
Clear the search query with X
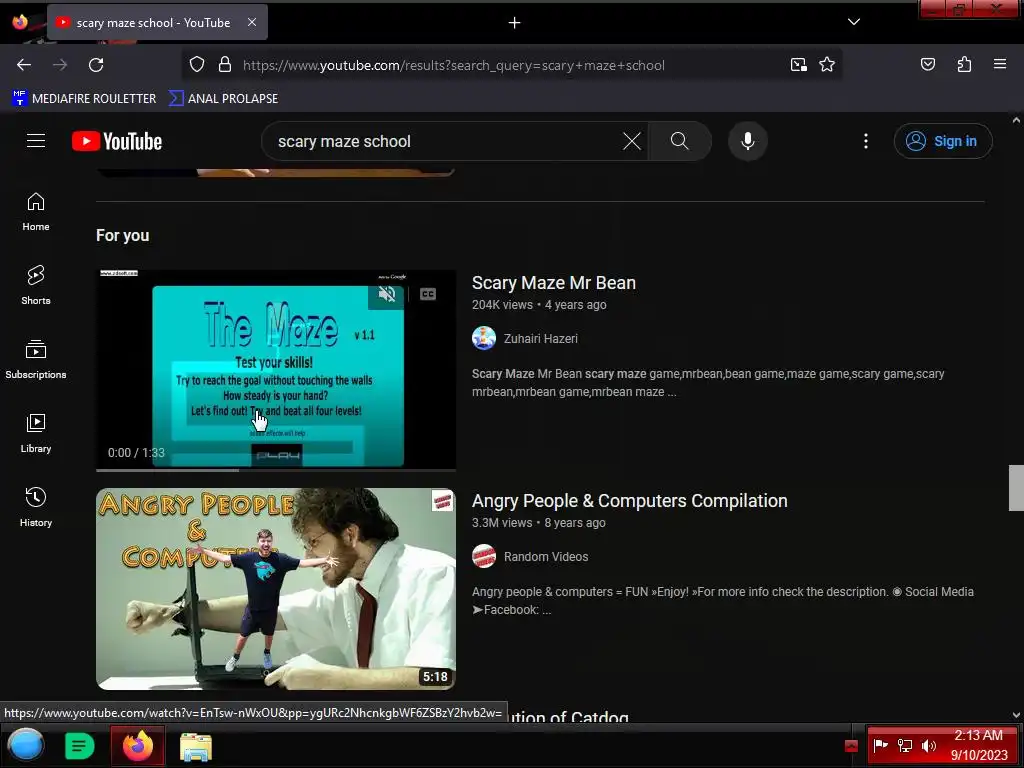[632, 141]
